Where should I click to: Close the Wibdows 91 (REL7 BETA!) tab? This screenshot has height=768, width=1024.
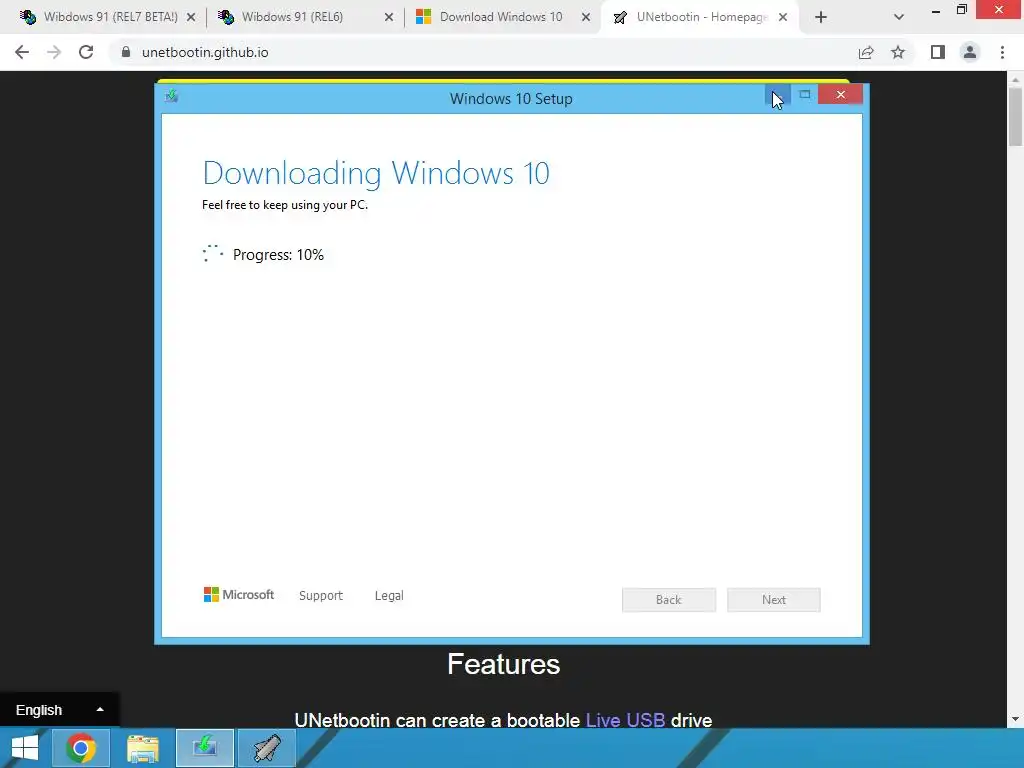tap(191, 18)
